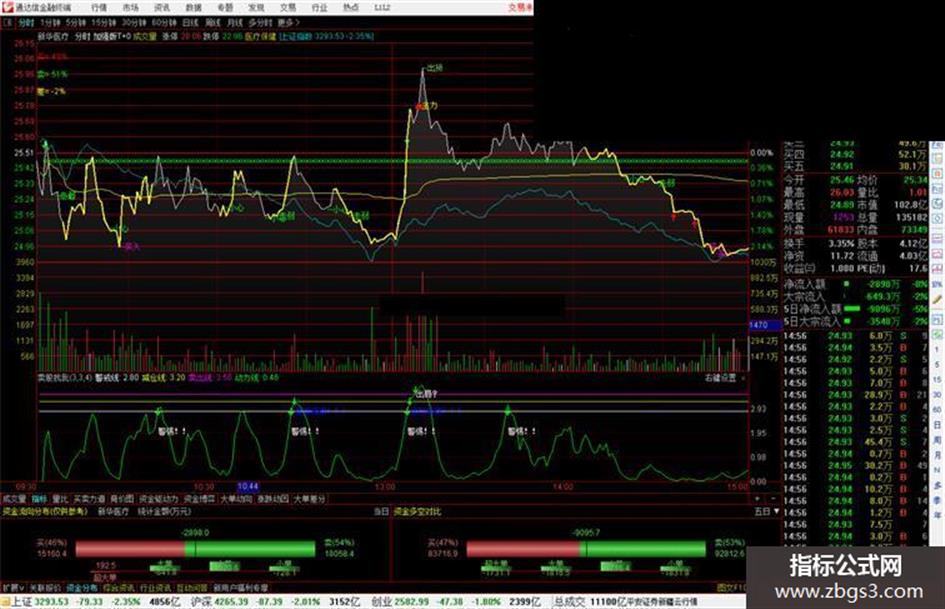945x609 pixels.
Task: Click the plus button beside indicator tabs
Action: (758, 499)
